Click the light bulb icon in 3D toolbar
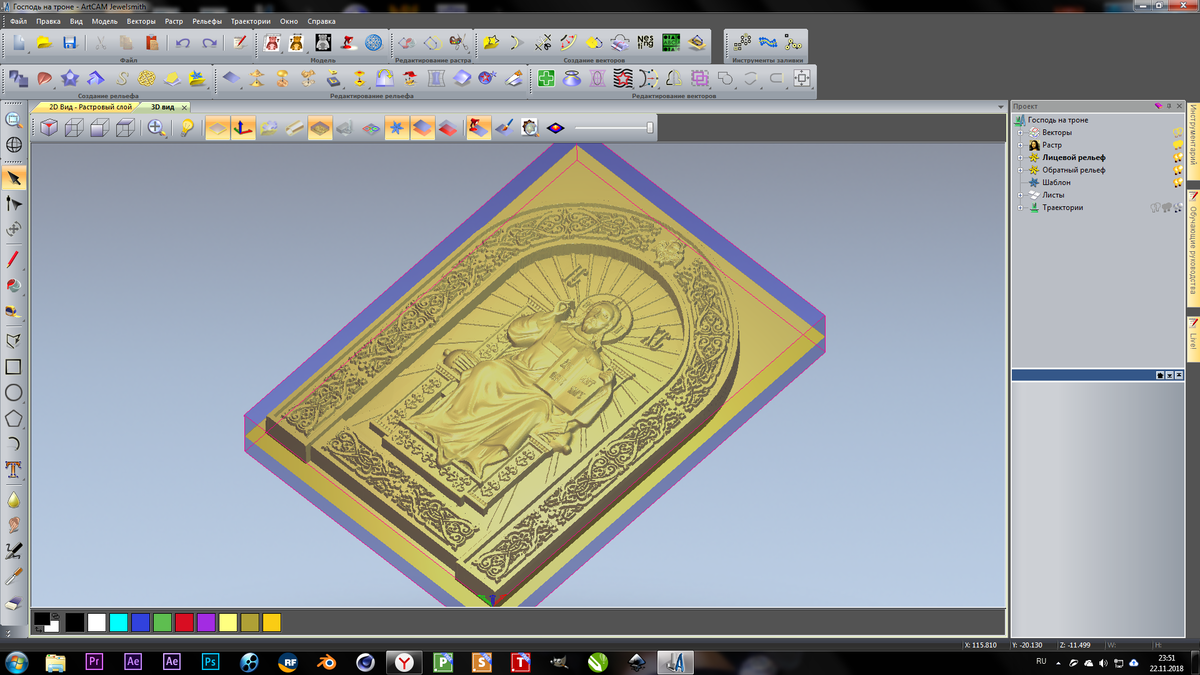This screenshot has width=1200, height=675. (187, 127)
